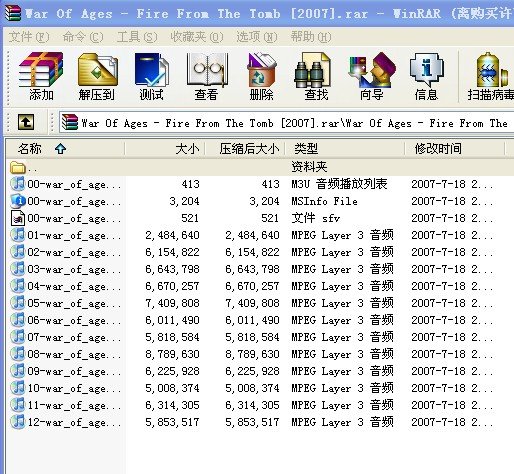The image size is (514, 474).
Task: Click the Add (添加) toolbar icon
Action: pyautogui.click(x=41, y=76)
